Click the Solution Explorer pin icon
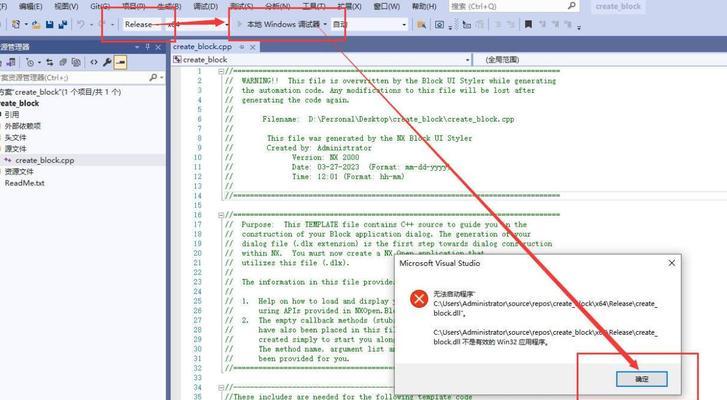 coord(147,47)
